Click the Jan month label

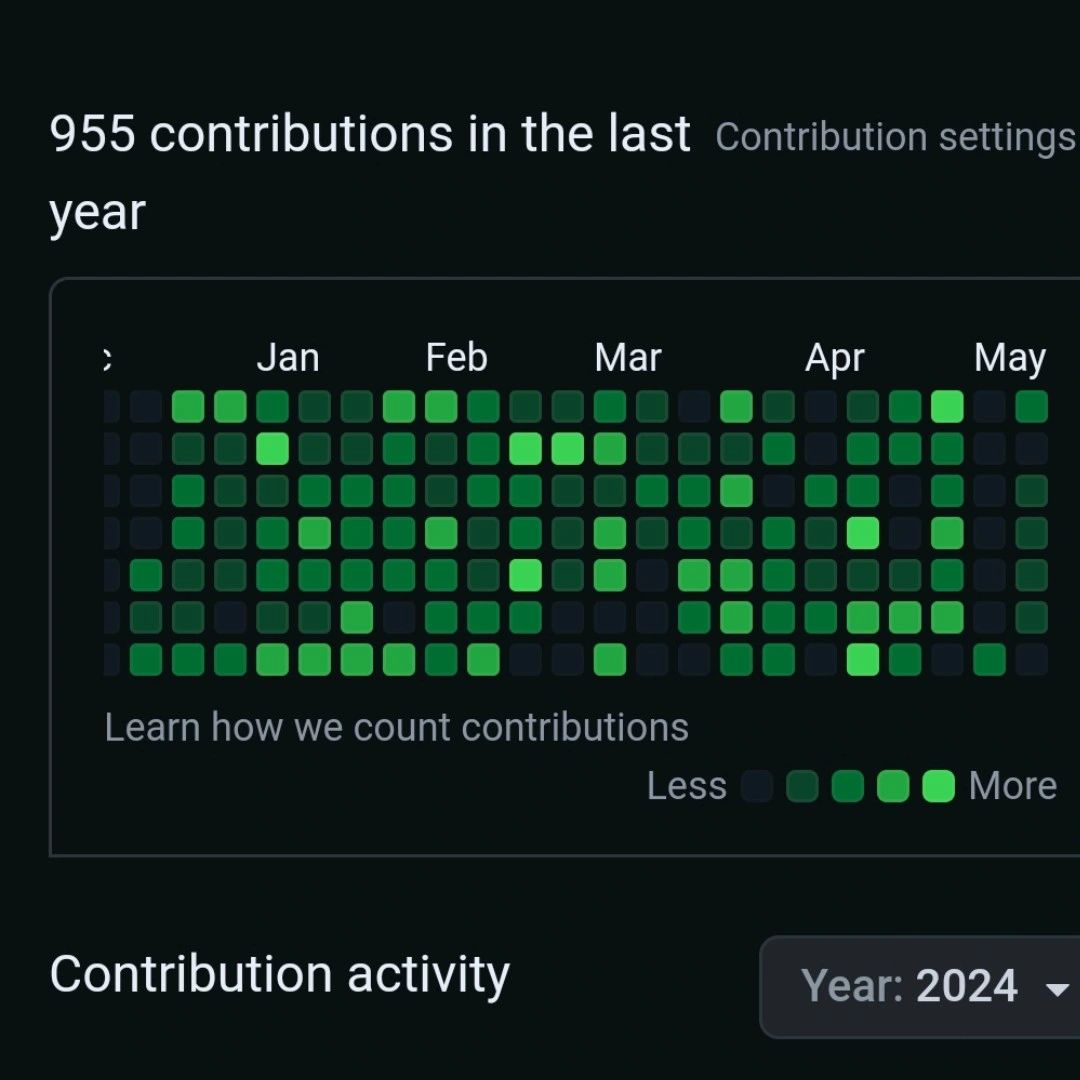[x=288, y=357]
